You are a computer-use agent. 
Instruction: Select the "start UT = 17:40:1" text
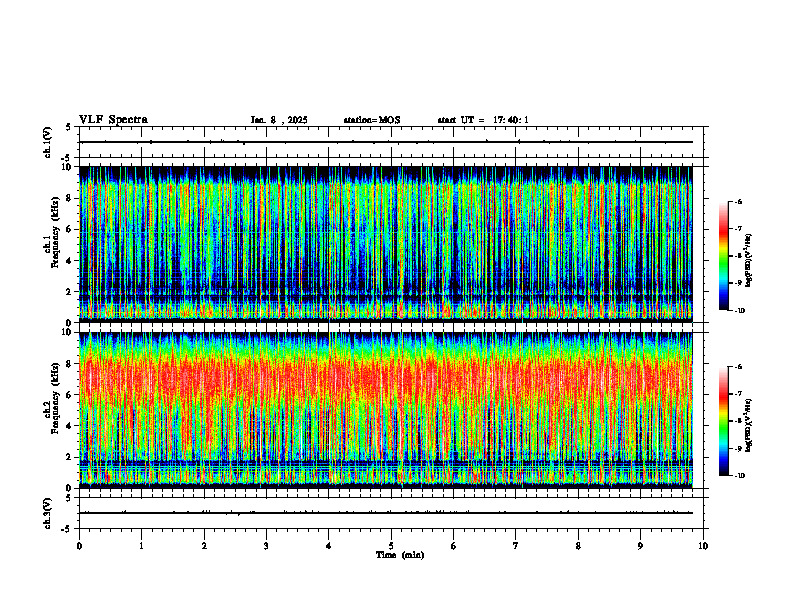(483, 120)
